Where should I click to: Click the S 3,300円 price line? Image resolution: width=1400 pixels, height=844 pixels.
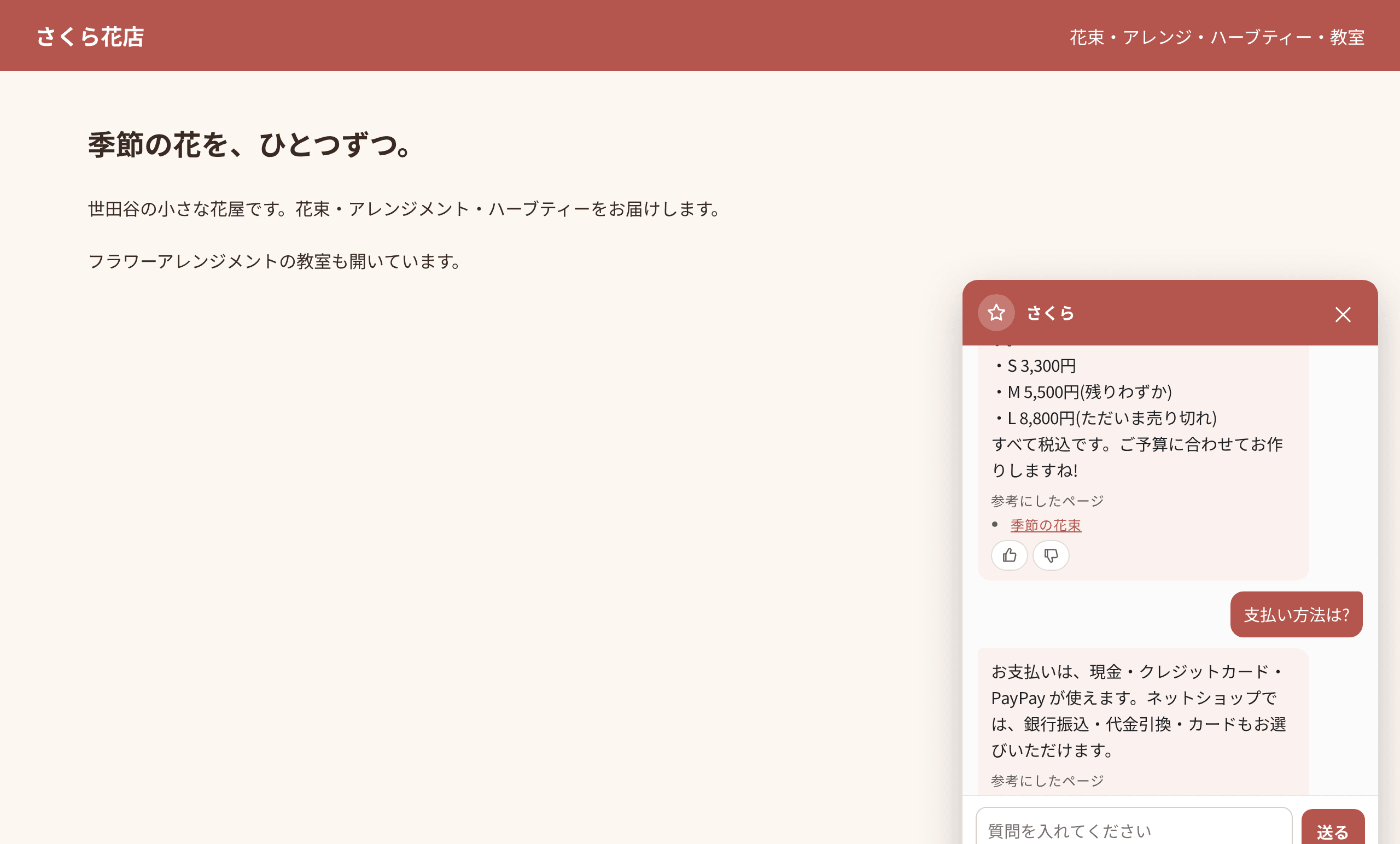click(1035, 366)
